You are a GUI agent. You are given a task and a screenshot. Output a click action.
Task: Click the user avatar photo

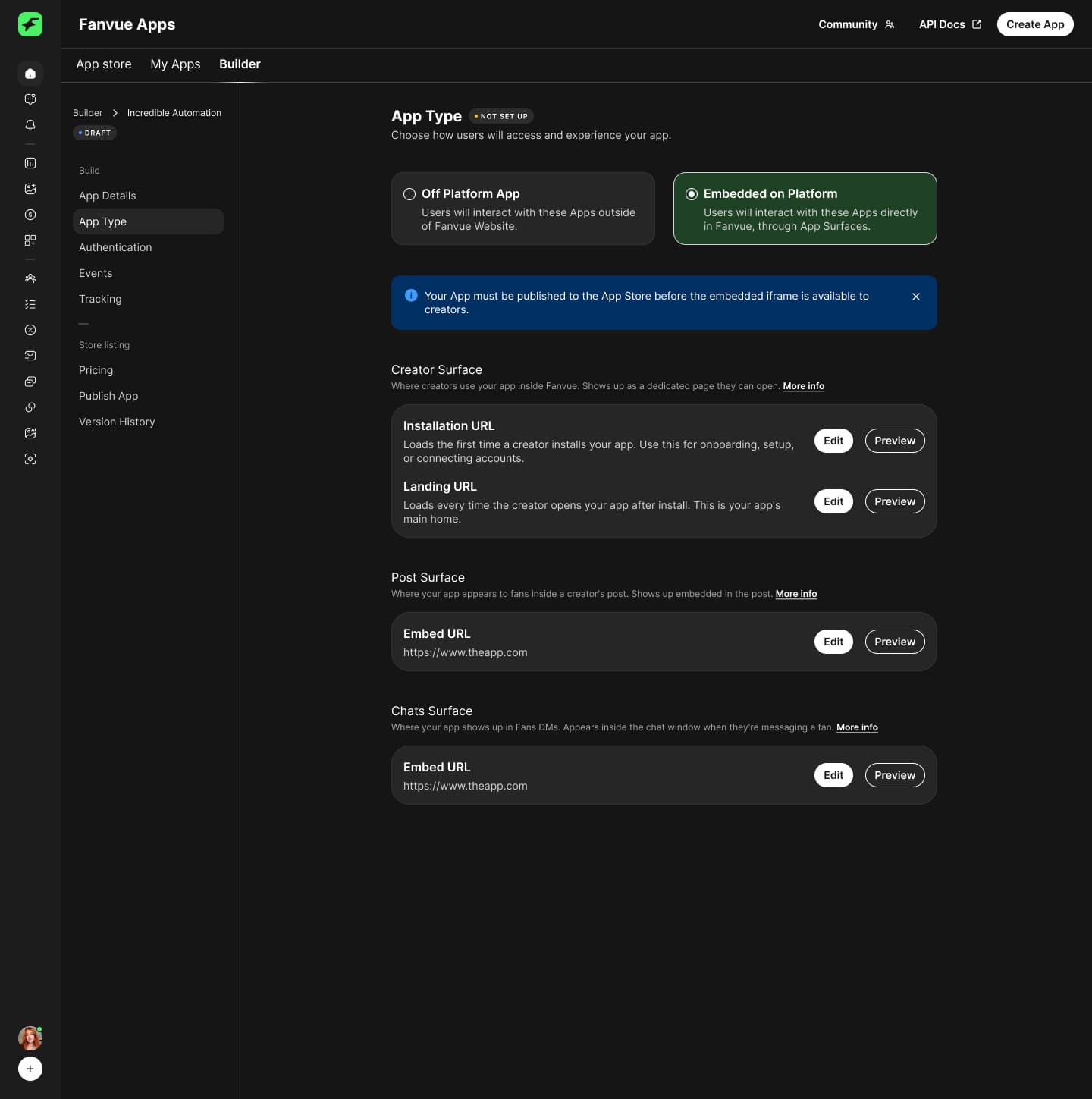click(x=30, y=1038)
